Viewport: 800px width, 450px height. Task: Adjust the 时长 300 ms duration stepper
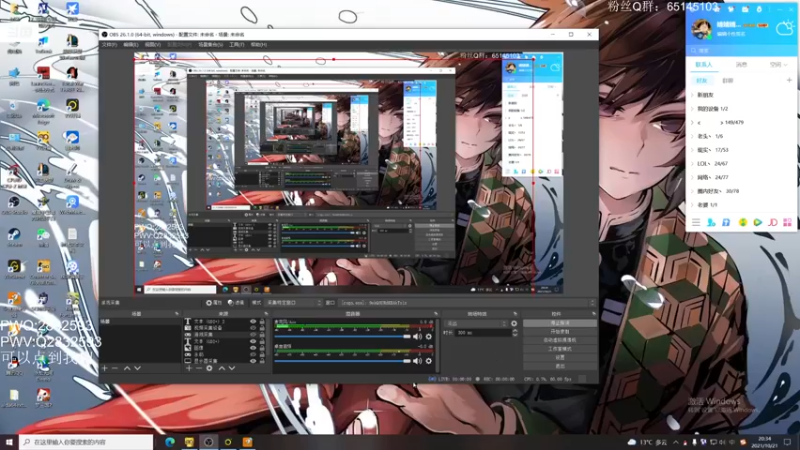click(x=515, y=333)
